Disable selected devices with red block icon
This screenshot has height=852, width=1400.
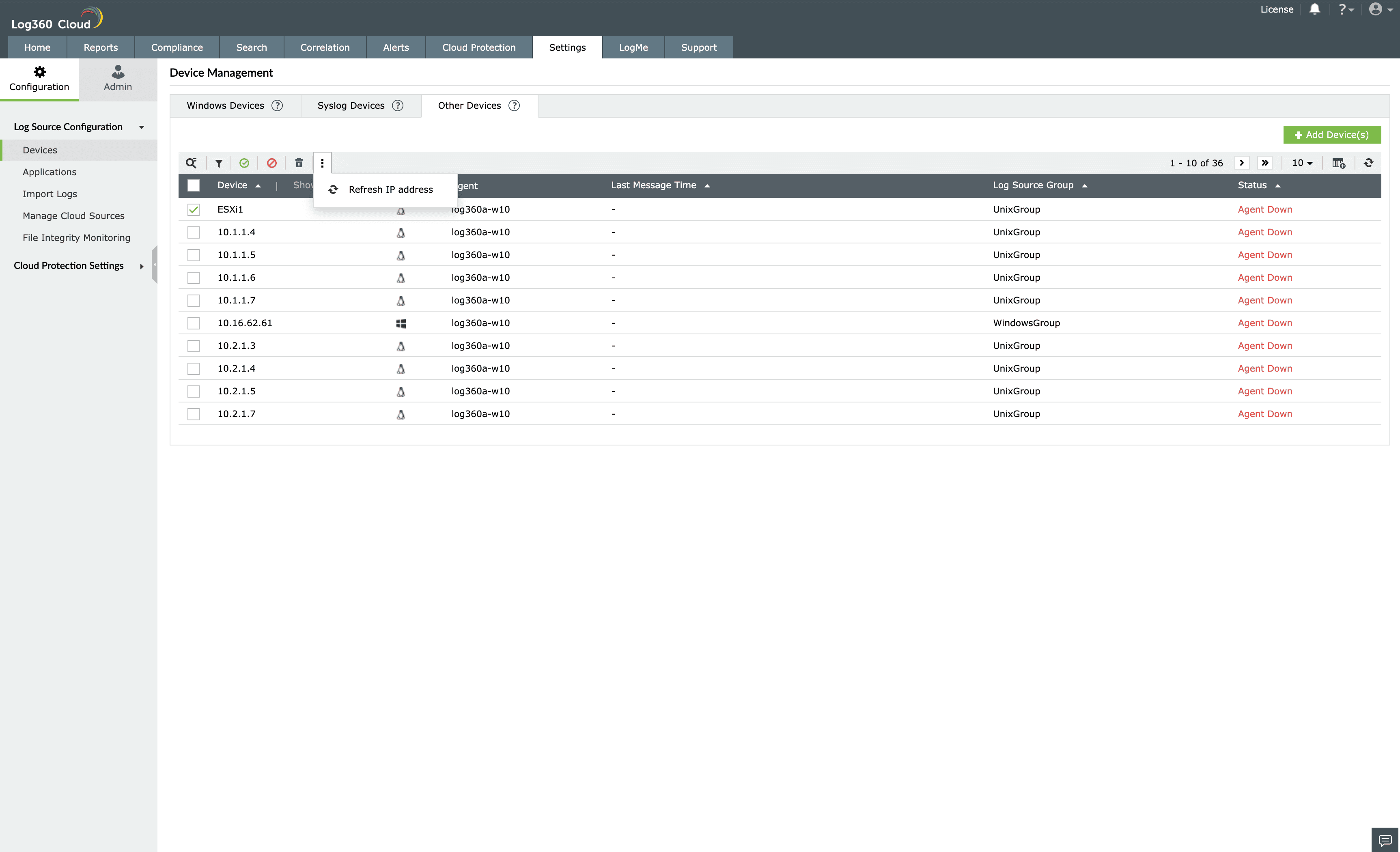pyautogui.click(x=271, y=163)
